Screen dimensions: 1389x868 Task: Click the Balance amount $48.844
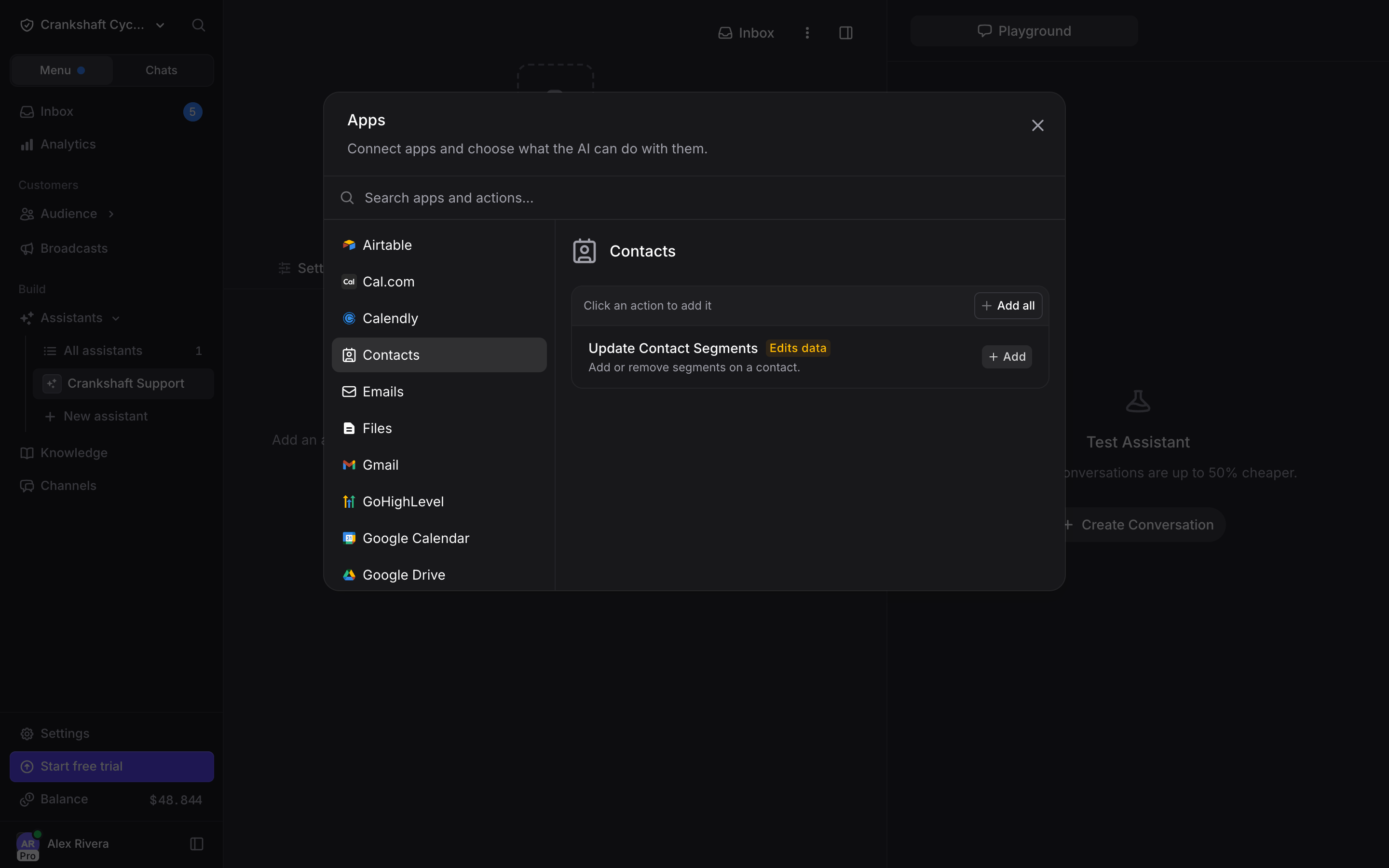(x=176, y=800)
